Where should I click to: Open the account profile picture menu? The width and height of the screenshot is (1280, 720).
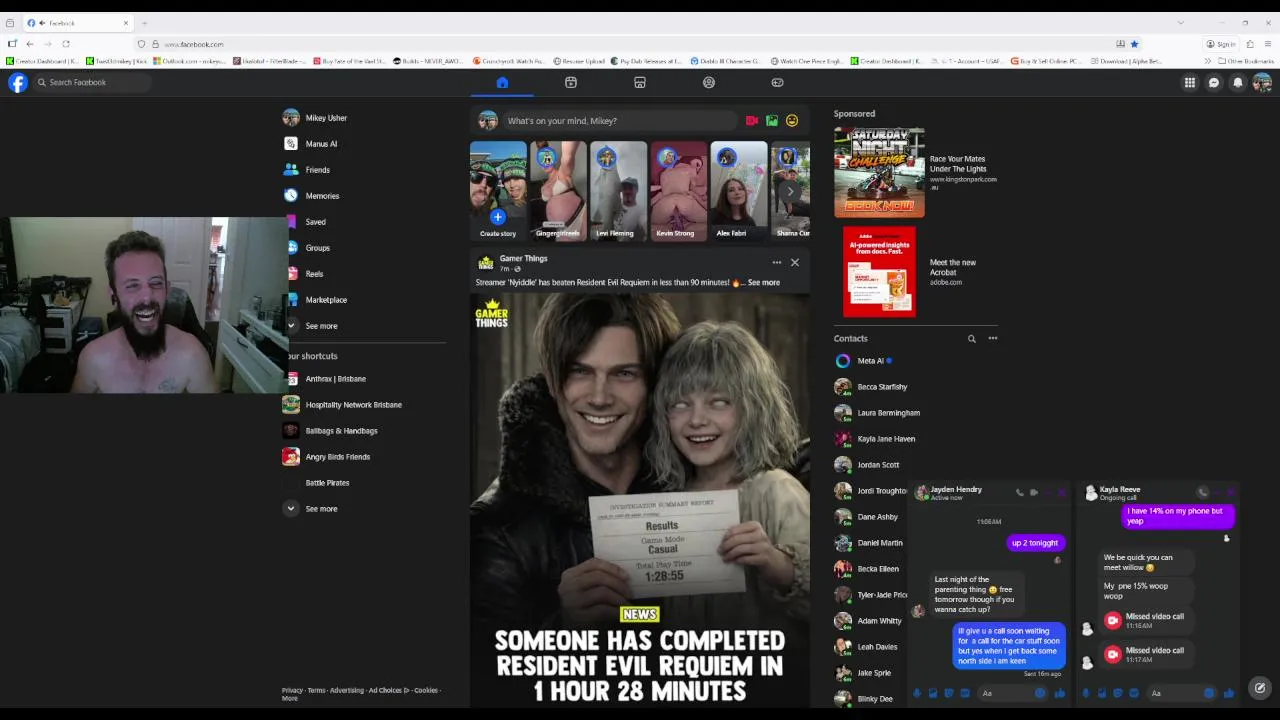pos(1262,83)
